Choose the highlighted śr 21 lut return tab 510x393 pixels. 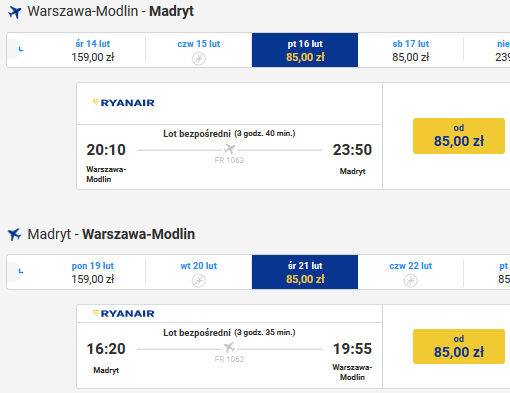tap(305, 272)
